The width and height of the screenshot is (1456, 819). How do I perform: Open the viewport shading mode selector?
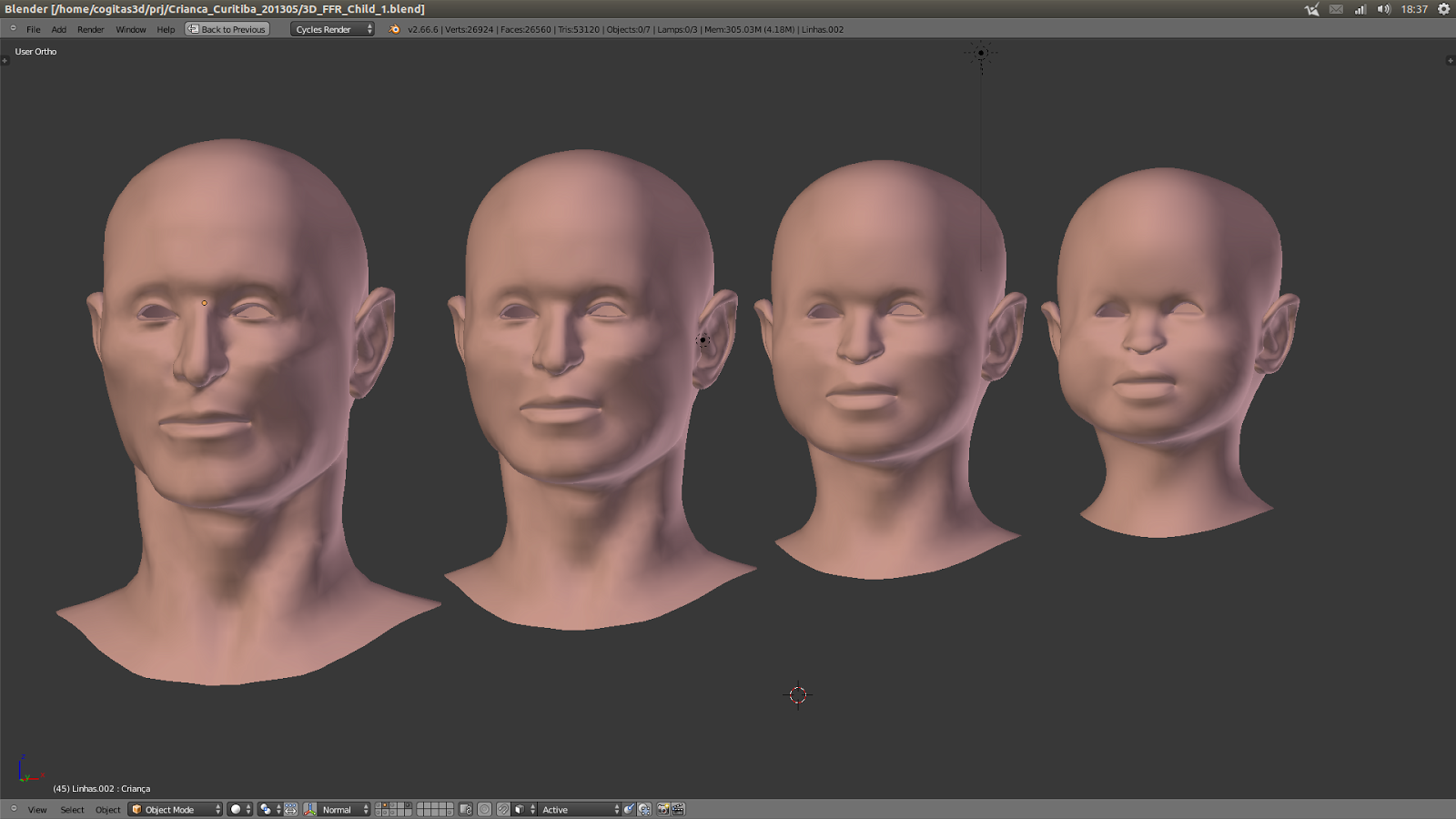235,809
